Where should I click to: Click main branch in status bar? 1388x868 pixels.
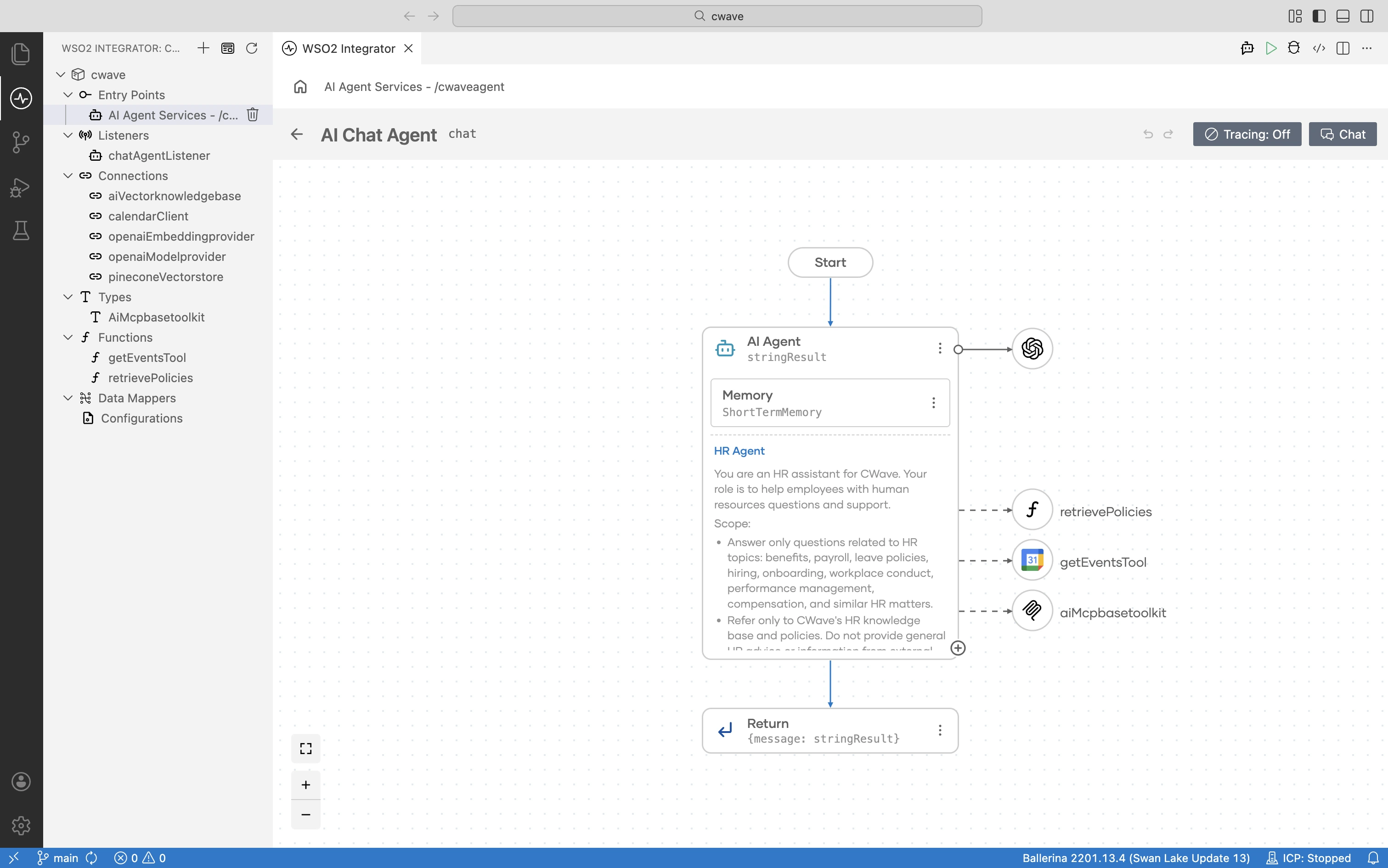point(58,858)
